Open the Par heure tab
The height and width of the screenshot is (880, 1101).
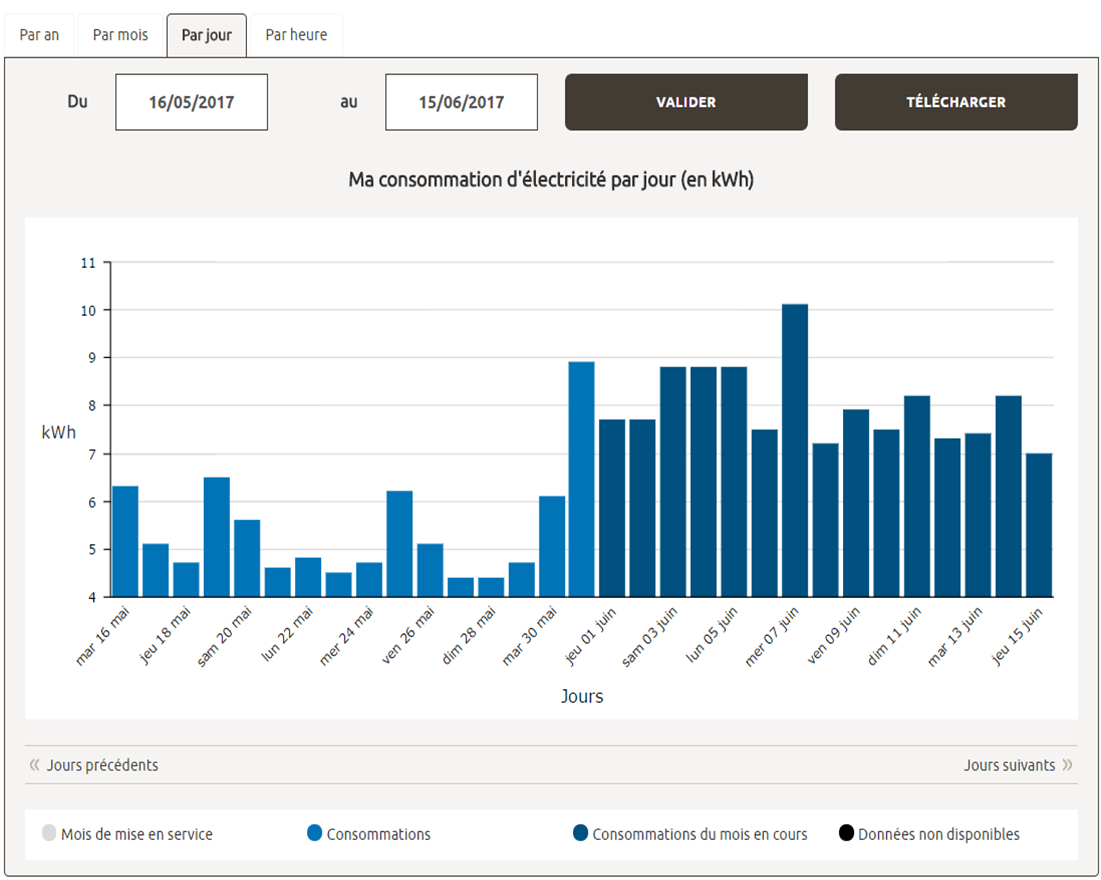[x=295, y=33]
